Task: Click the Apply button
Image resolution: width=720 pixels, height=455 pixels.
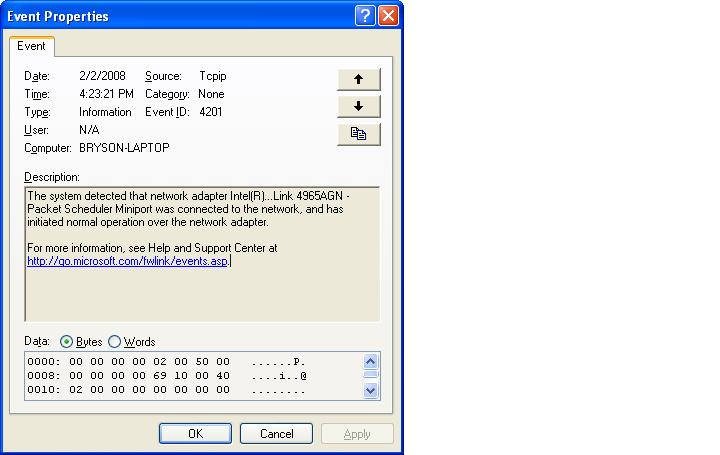Action: tap(357, 433)
